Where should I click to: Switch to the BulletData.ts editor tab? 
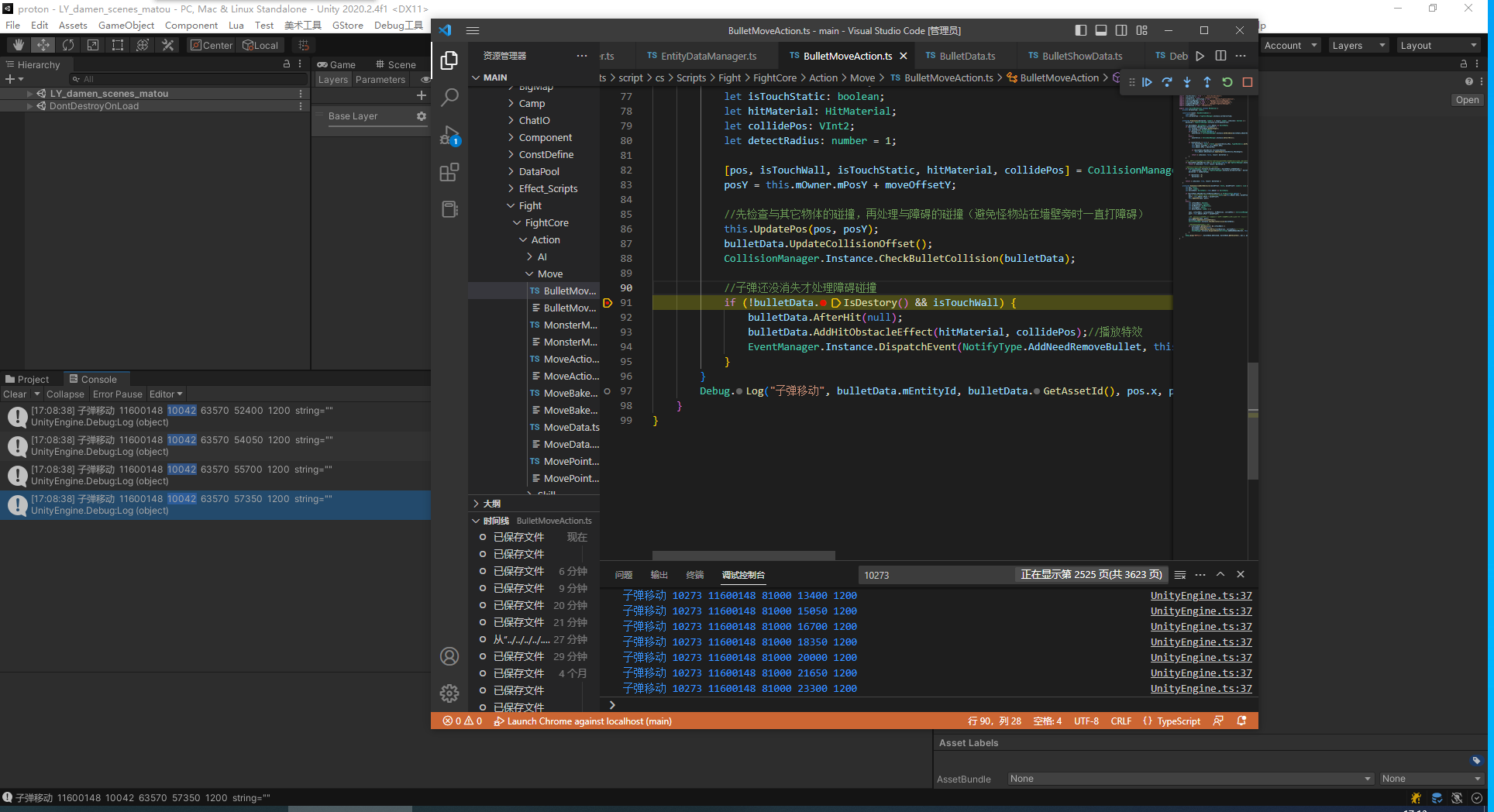(961, 56)
